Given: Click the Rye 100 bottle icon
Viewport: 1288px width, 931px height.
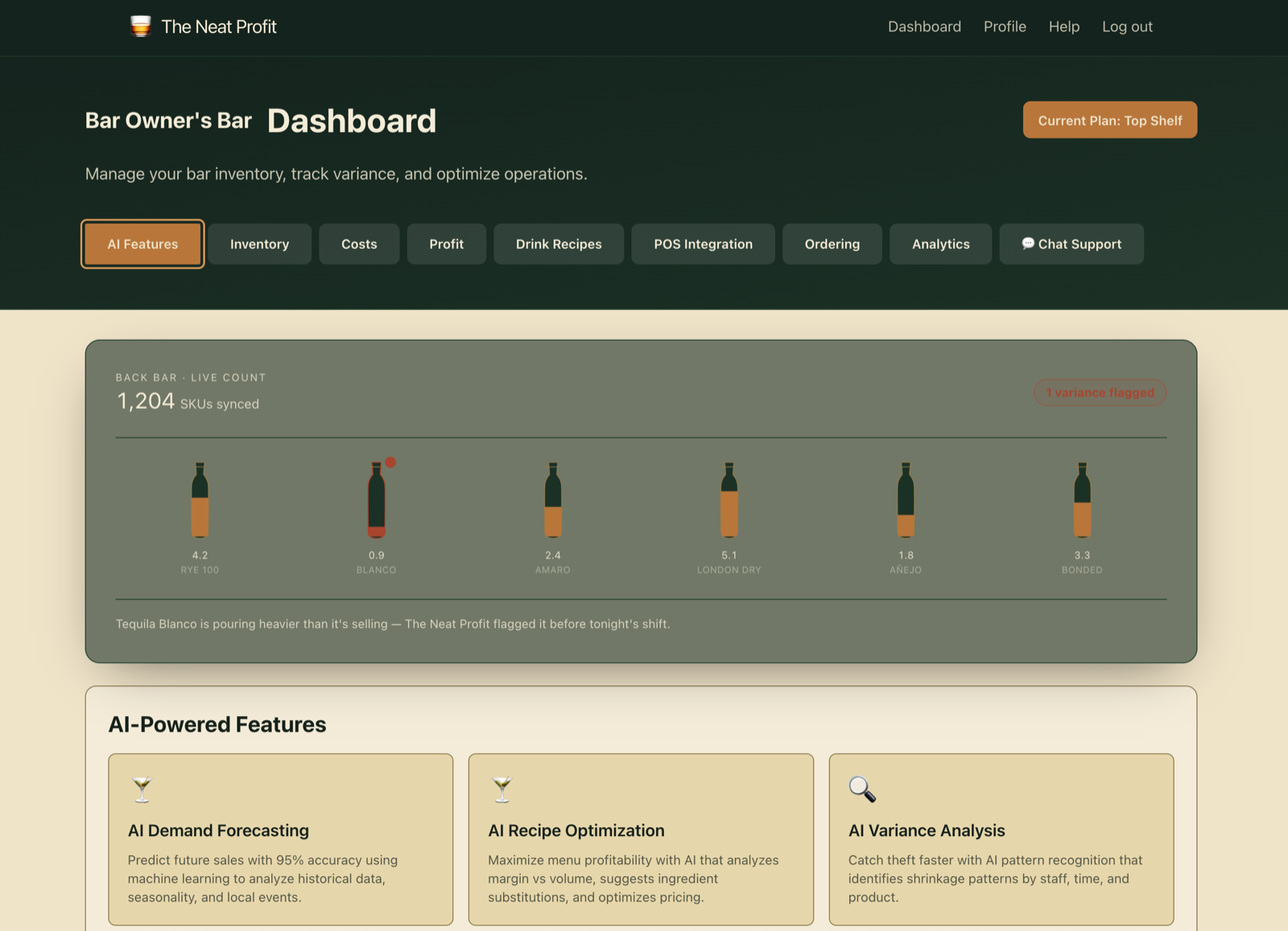Looking at the screenshot, I should 200,500.
